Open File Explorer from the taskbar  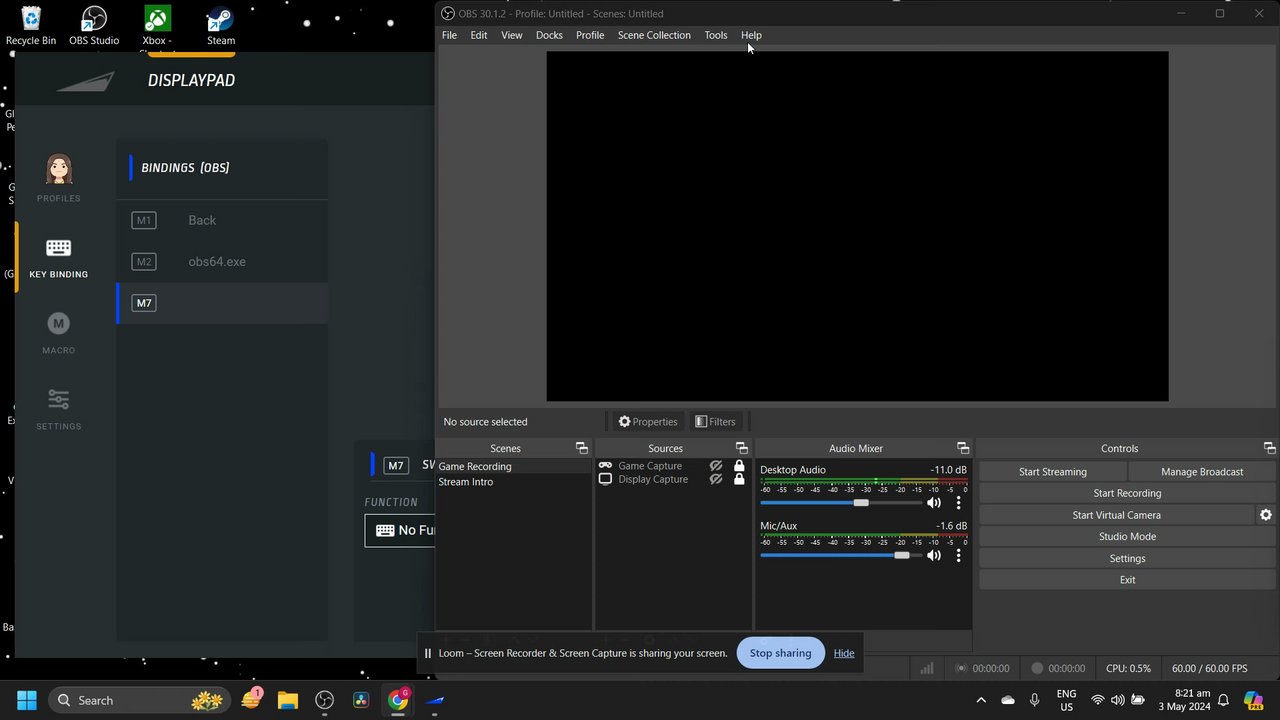click(x=288, y=700)
